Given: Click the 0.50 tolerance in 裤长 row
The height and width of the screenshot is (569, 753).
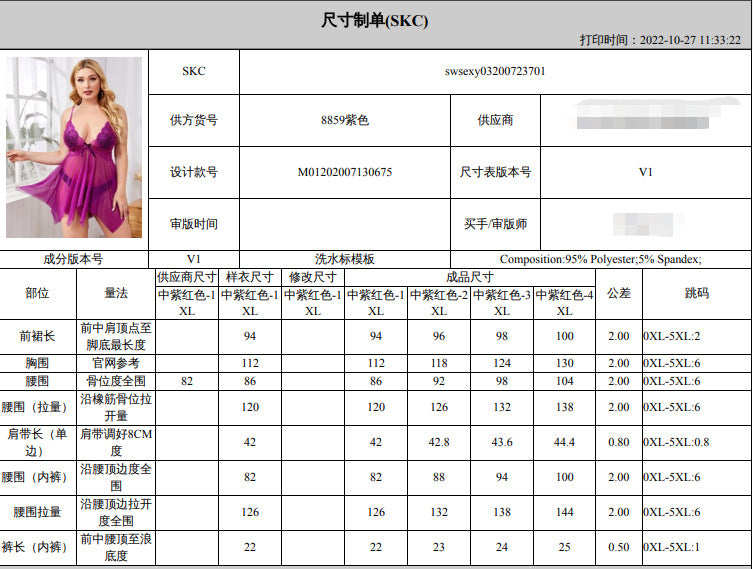Looking at the screenshot, I should [x=618, y=547].
